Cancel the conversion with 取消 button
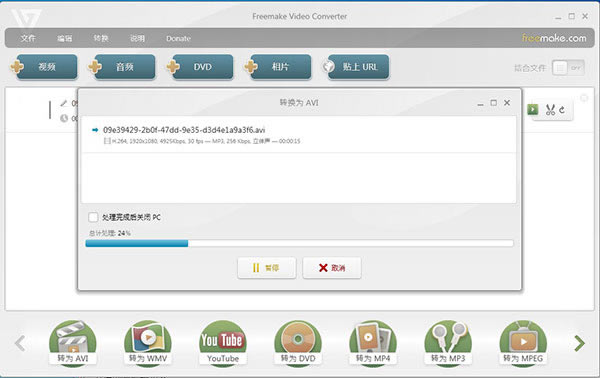 tap(332, 268)
